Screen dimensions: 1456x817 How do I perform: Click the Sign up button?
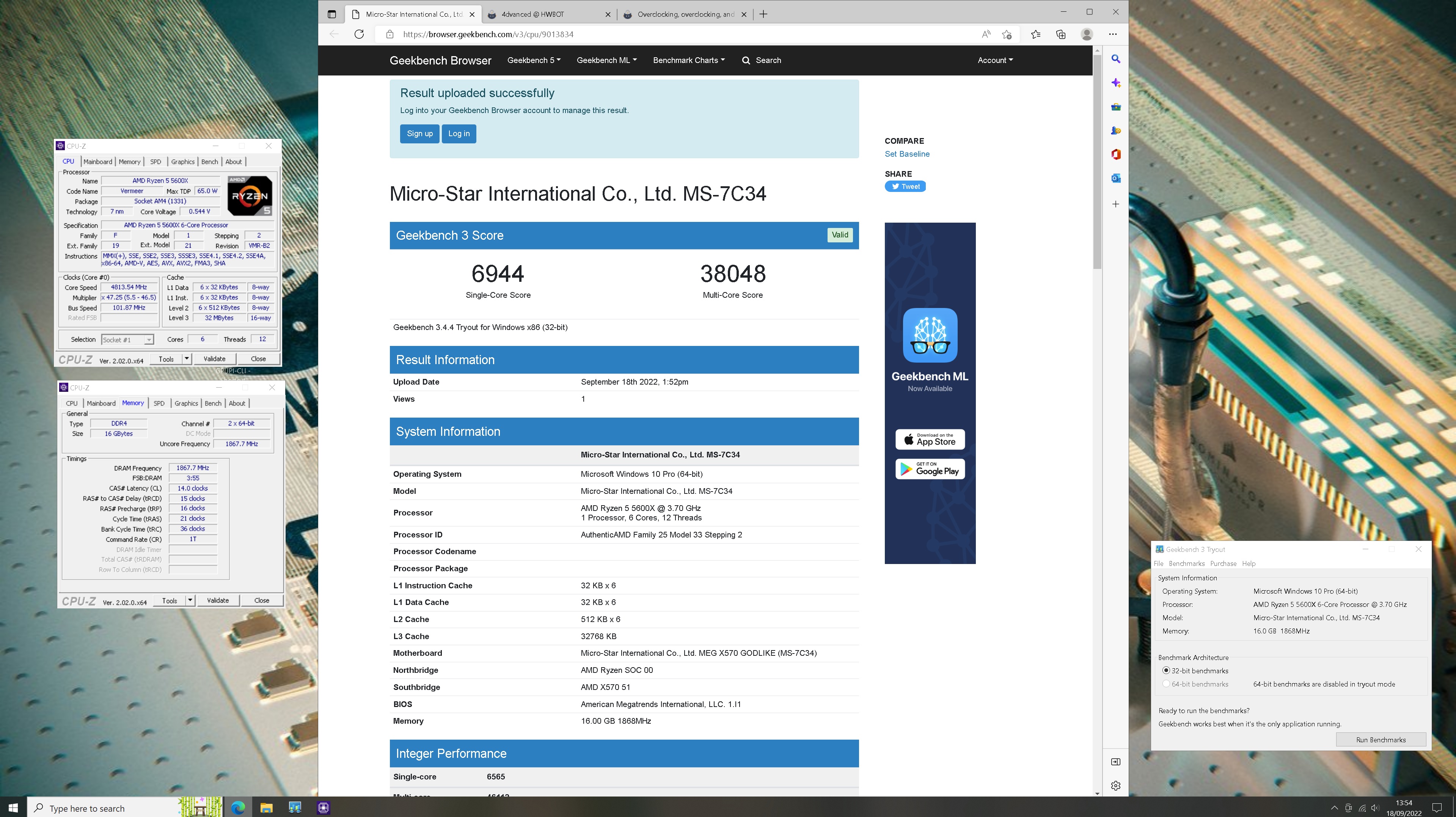[419, 134]
